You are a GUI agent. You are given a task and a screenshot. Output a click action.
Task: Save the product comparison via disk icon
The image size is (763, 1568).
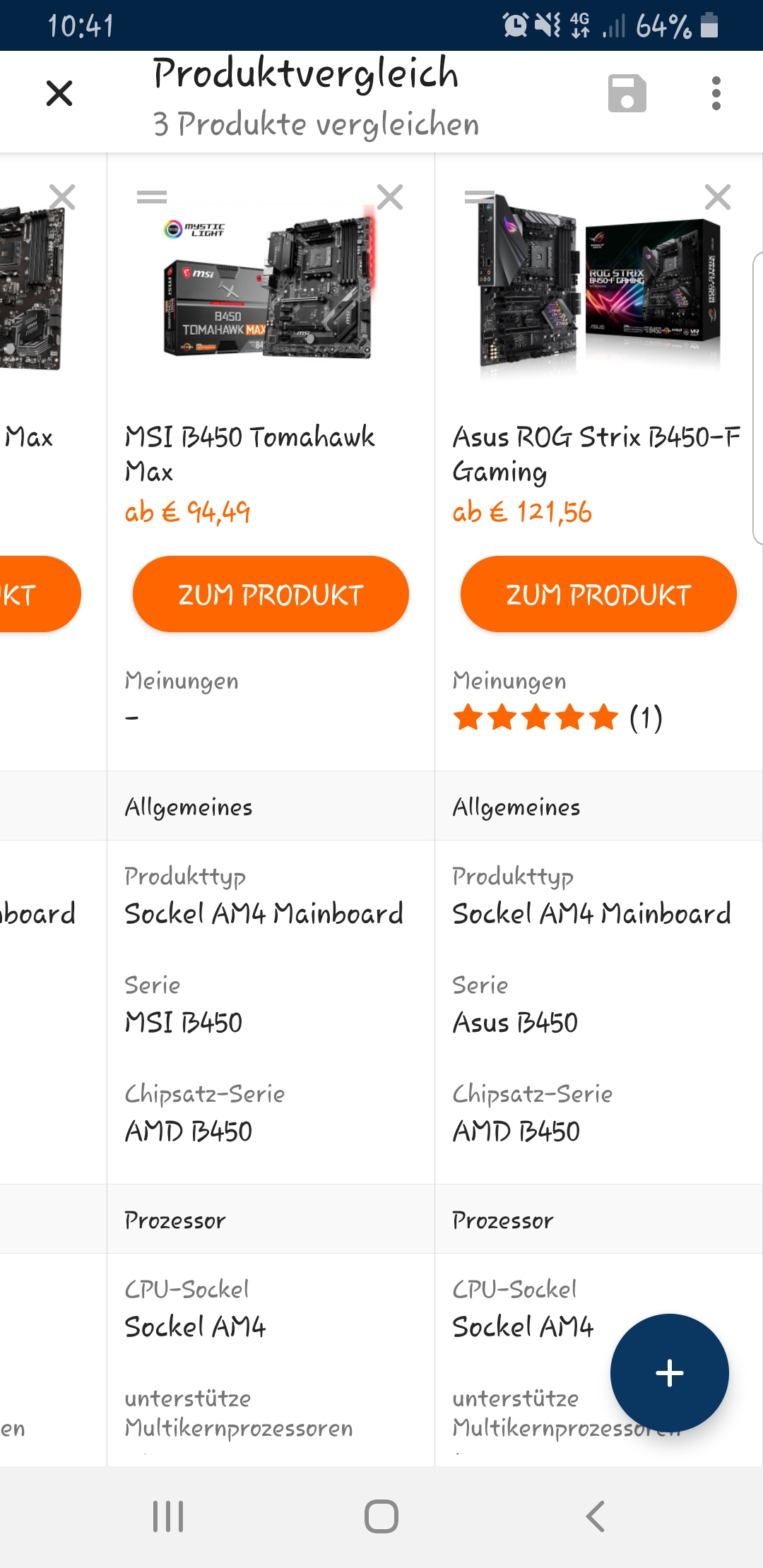(627, 93)
